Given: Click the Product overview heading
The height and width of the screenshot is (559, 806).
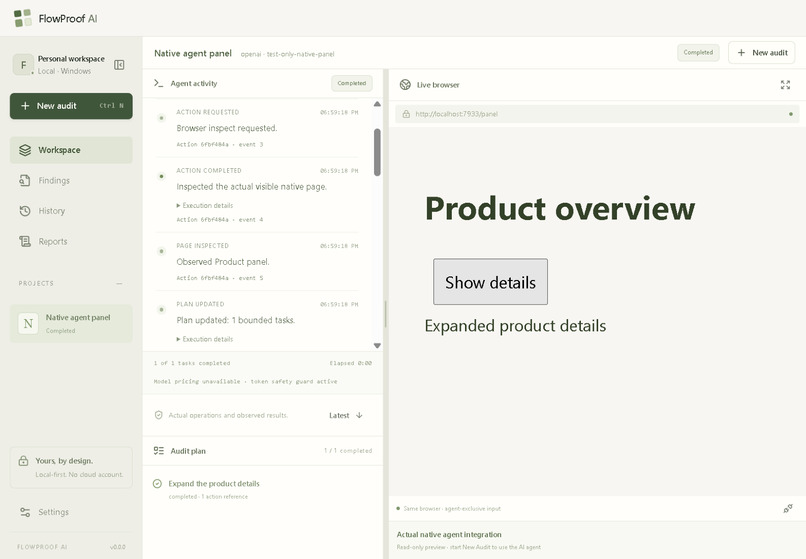Looking at the screenshot, I should pos(560,209).
